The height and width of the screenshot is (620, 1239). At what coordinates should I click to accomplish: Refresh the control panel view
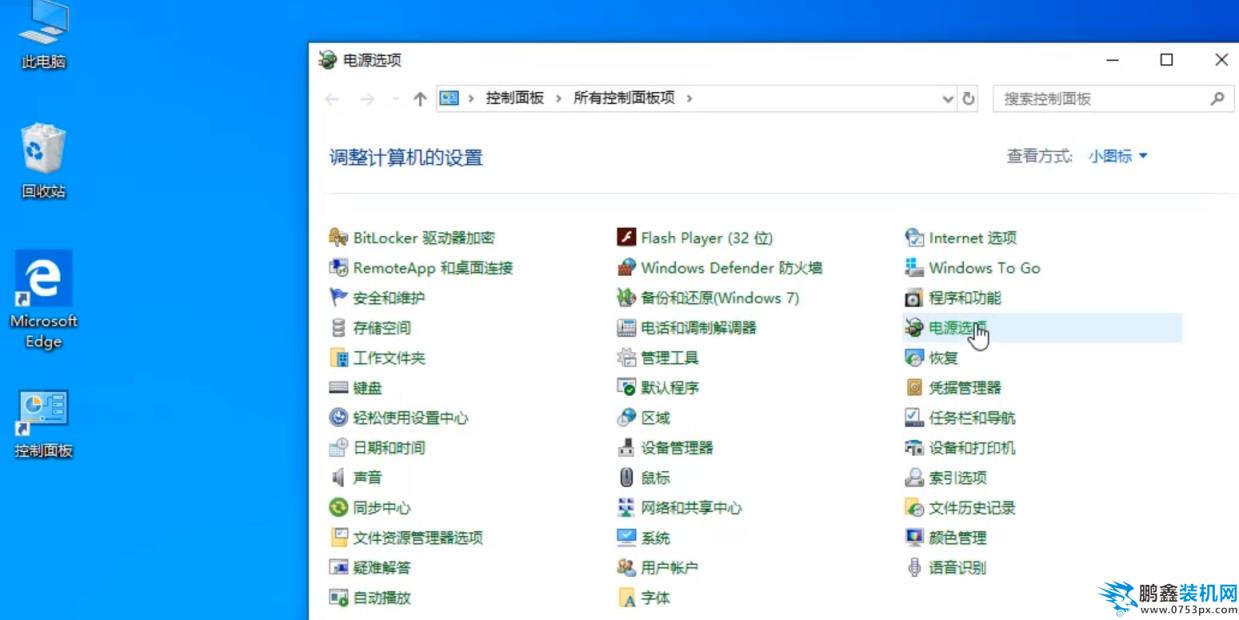(968, 99)
